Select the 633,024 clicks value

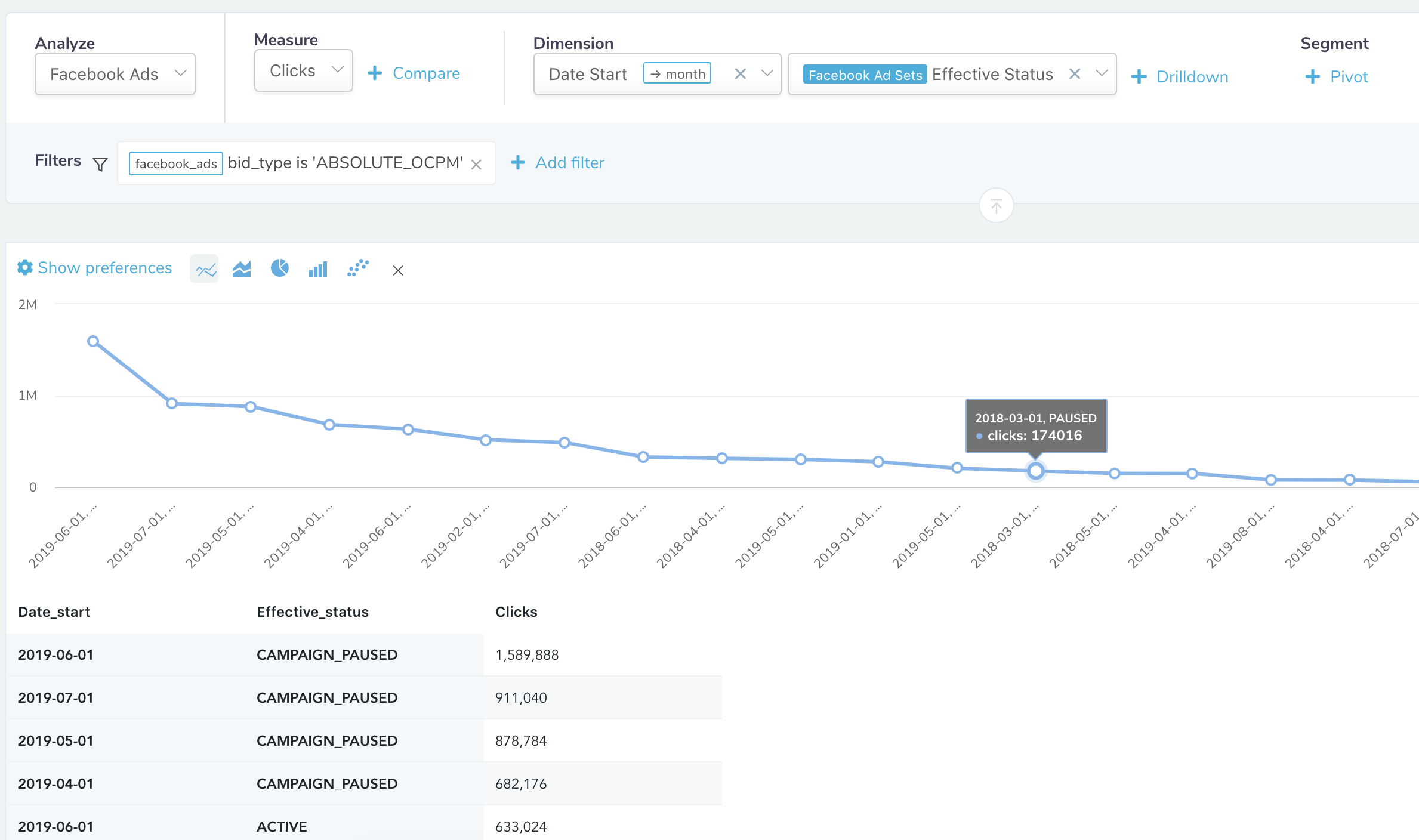(x=521, y=827)
